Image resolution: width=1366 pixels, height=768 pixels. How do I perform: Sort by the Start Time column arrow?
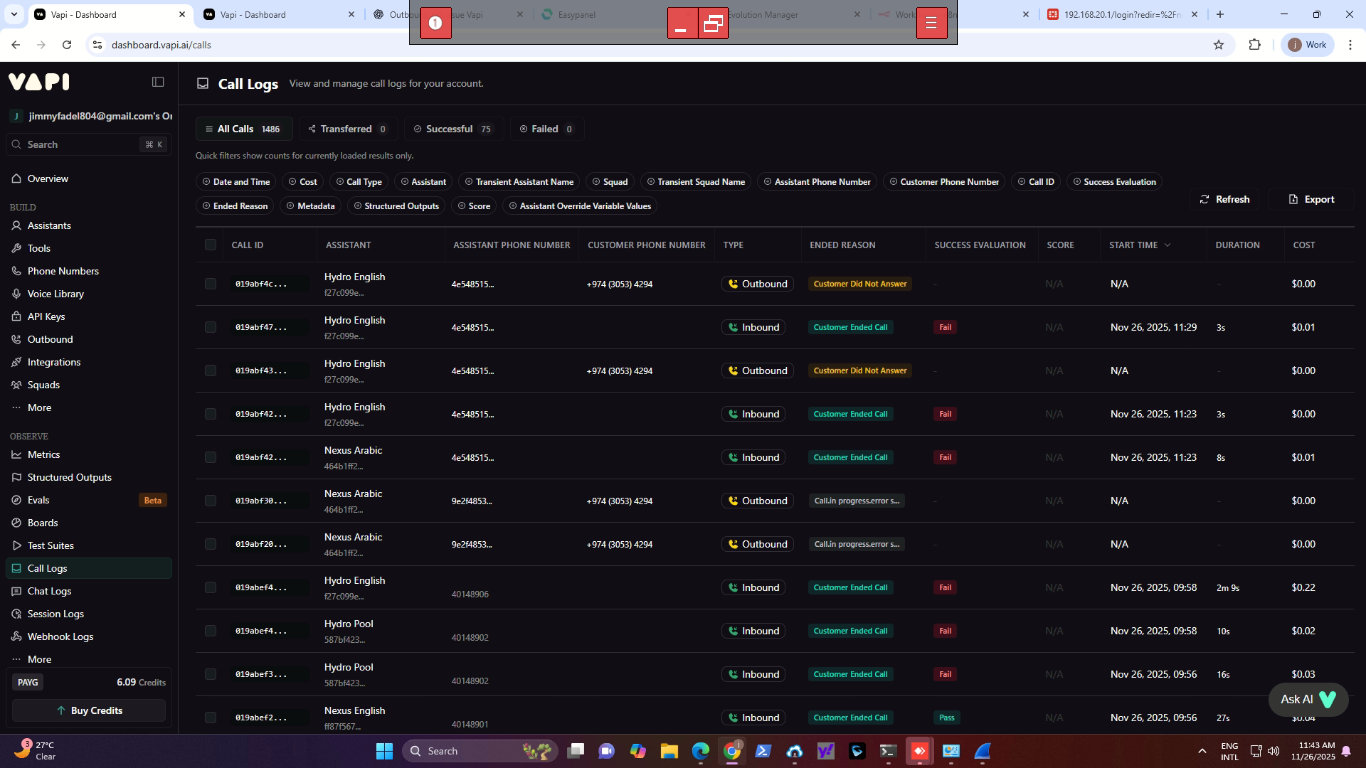[x=1167, y=245]
